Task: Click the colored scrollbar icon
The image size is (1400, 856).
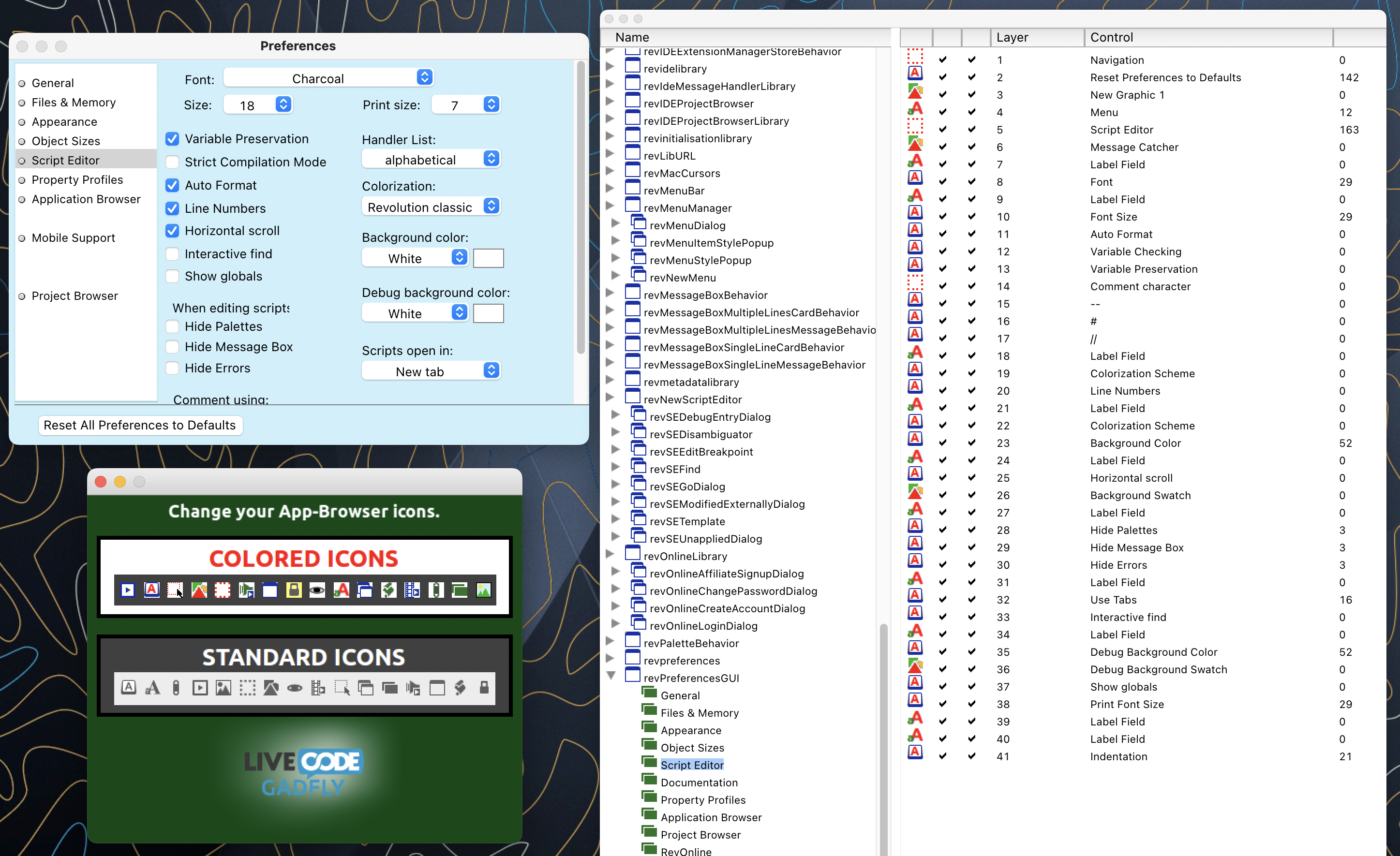Action: (436, 590)
